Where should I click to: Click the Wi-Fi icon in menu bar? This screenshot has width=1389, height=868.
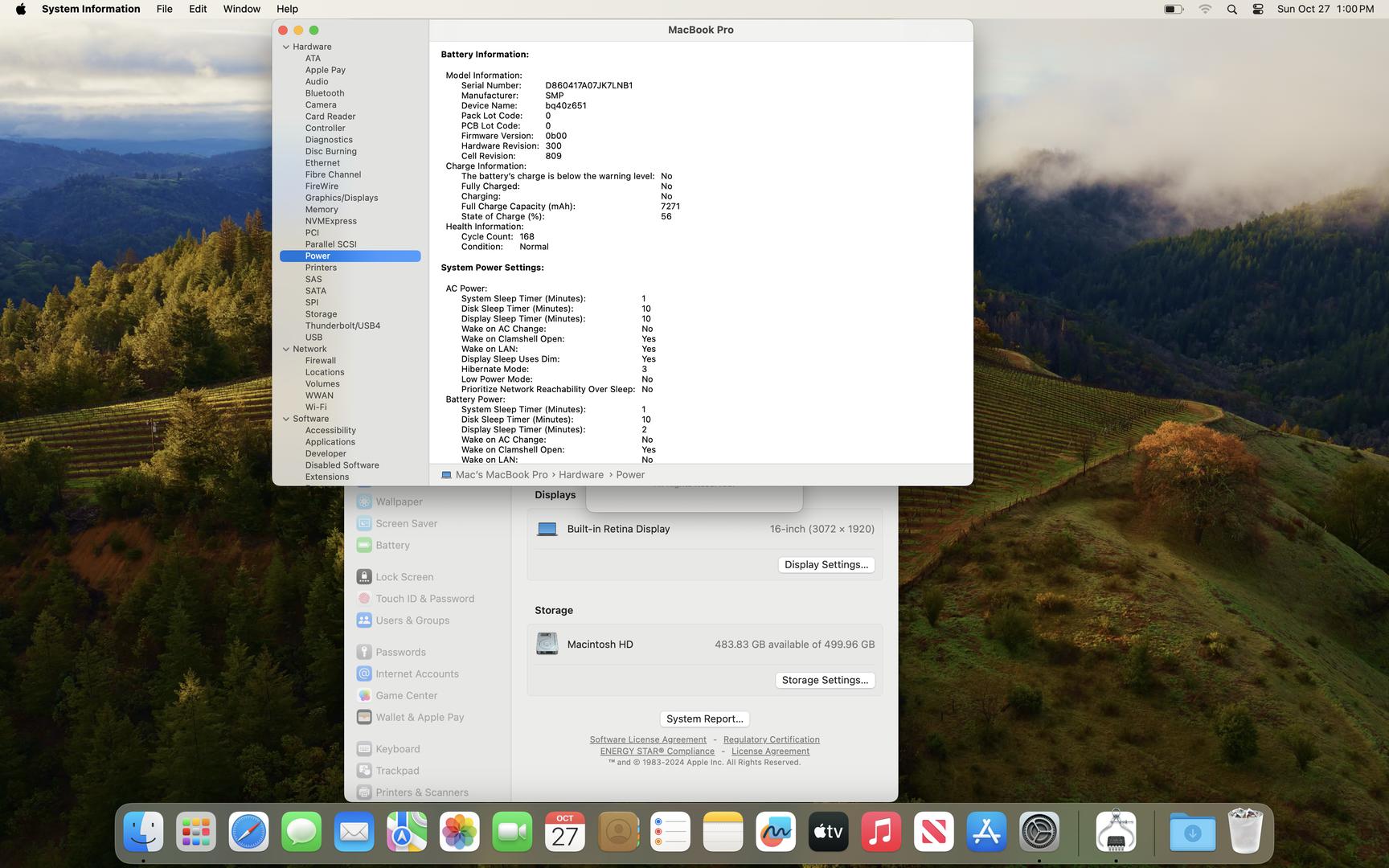point(1205,9)
